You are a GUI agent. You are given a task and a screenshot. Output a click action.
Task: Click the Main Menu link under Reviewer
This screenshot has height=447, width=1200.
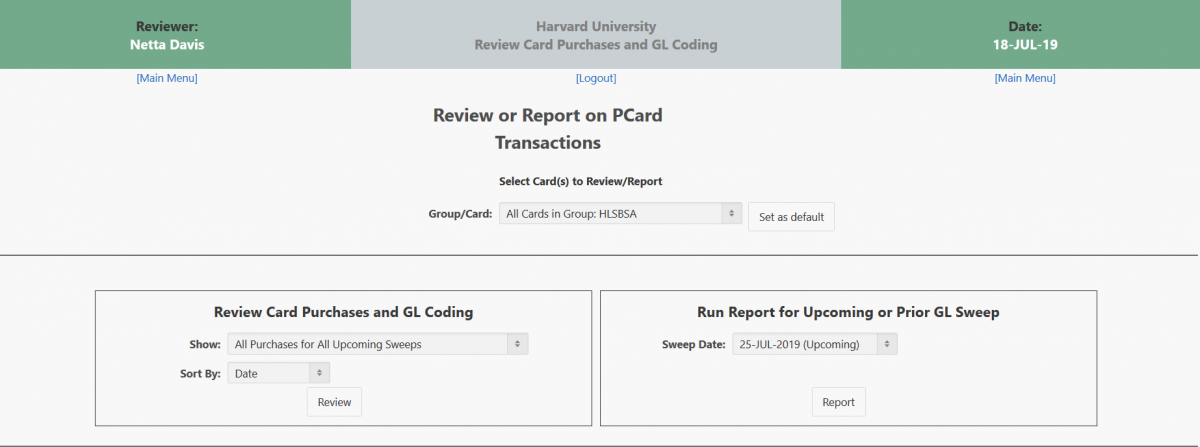point(167,78)
